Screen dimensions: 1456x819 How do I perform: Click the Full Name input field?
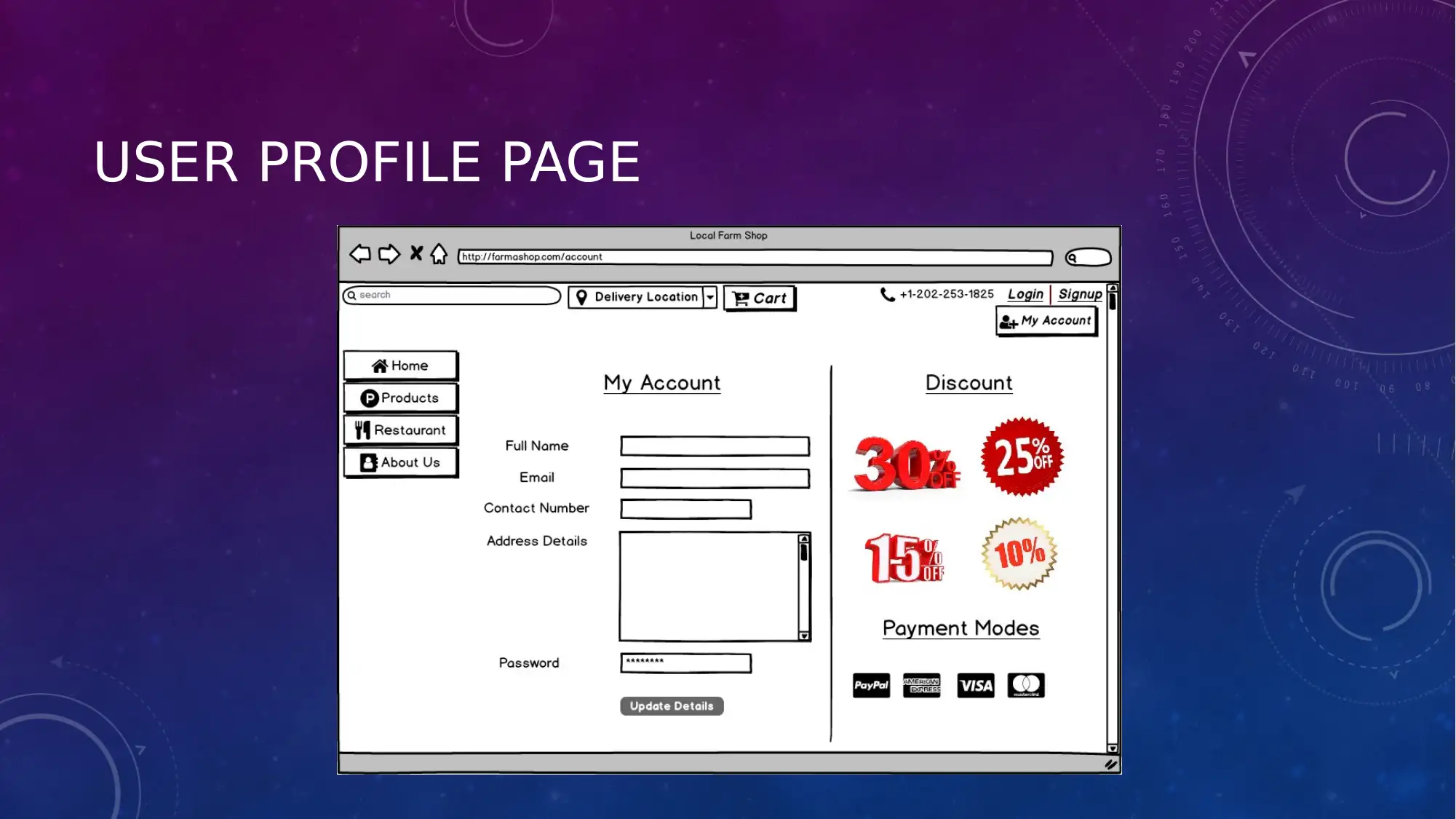tap(715, 446)
